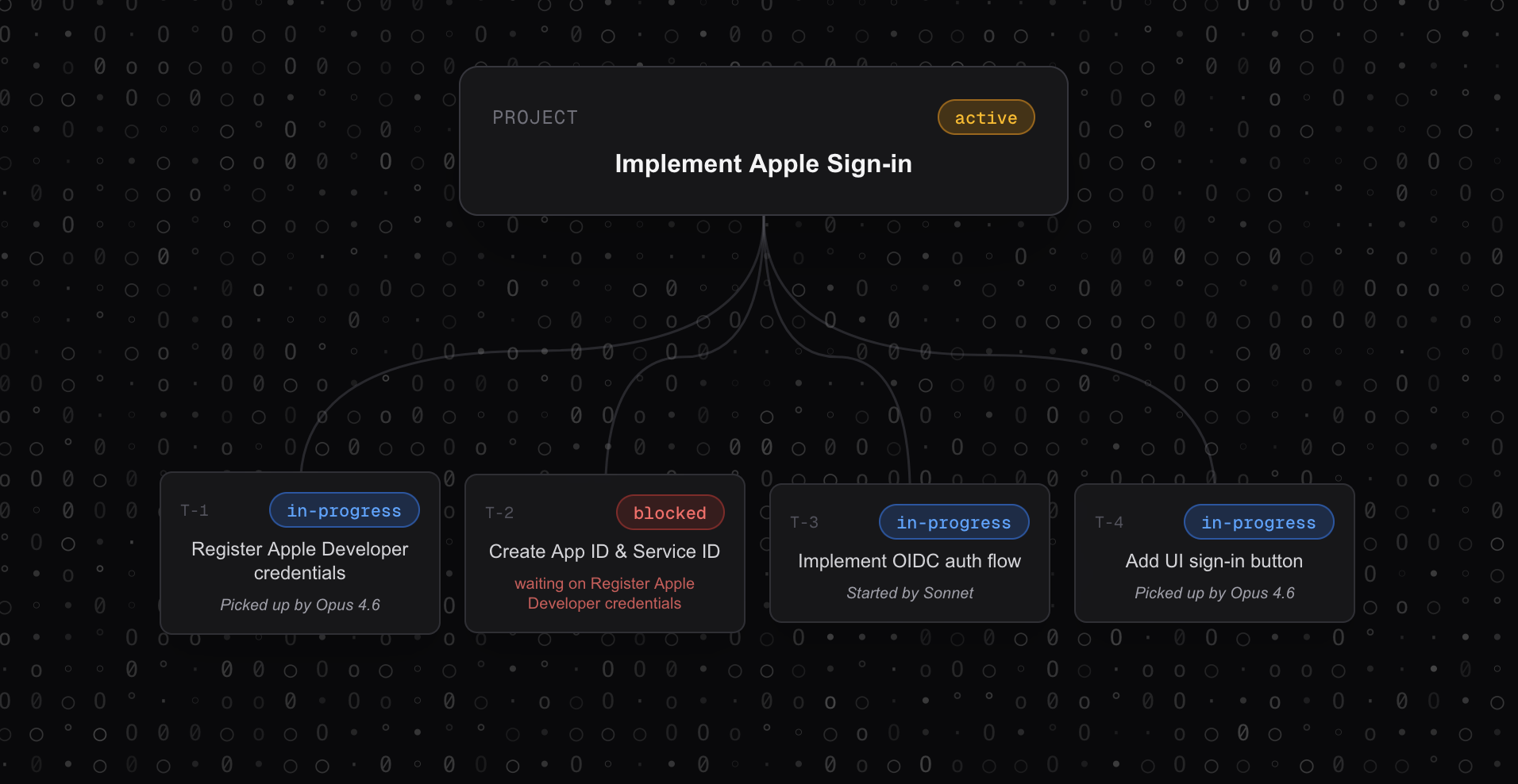Click the active status badge on project card
This screenshot has height=784, width=1518.
986,117
